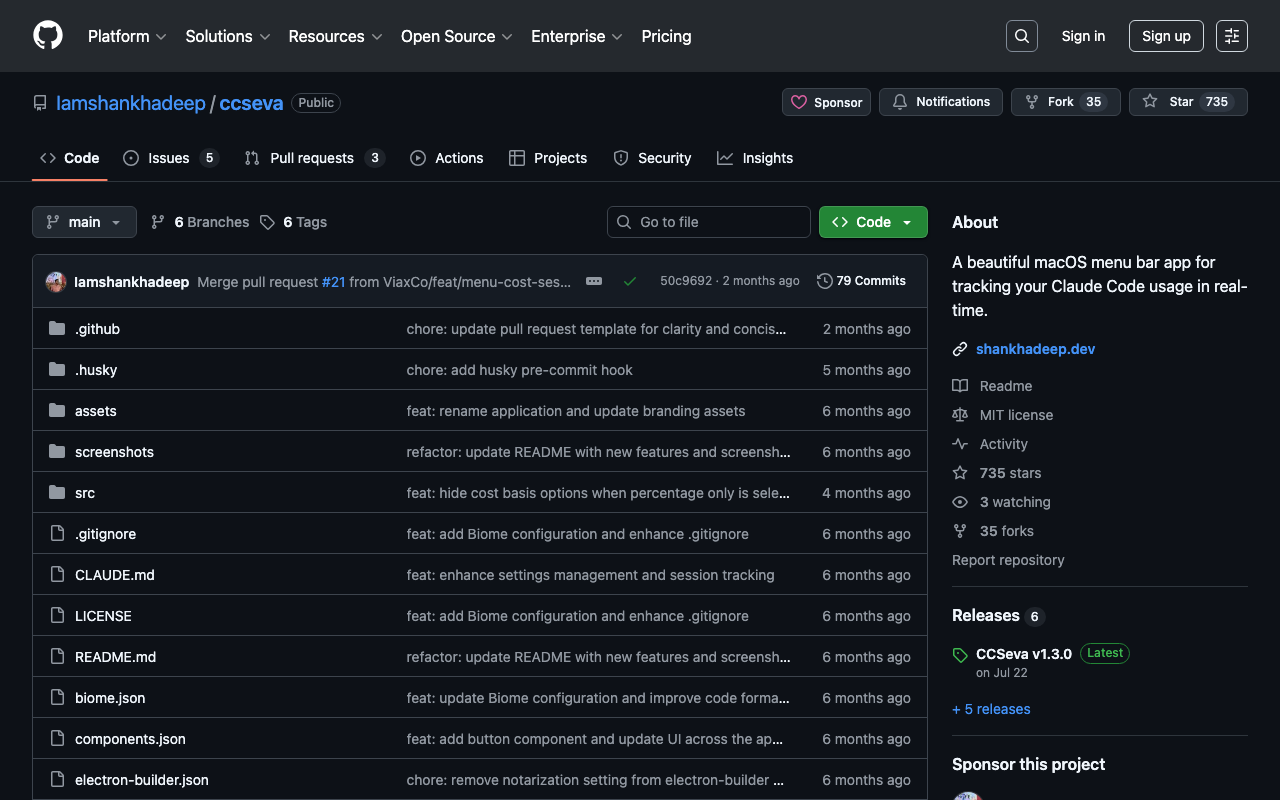Fork the repository
This screenshot has width=1280, height=800.
point(1060,102)
